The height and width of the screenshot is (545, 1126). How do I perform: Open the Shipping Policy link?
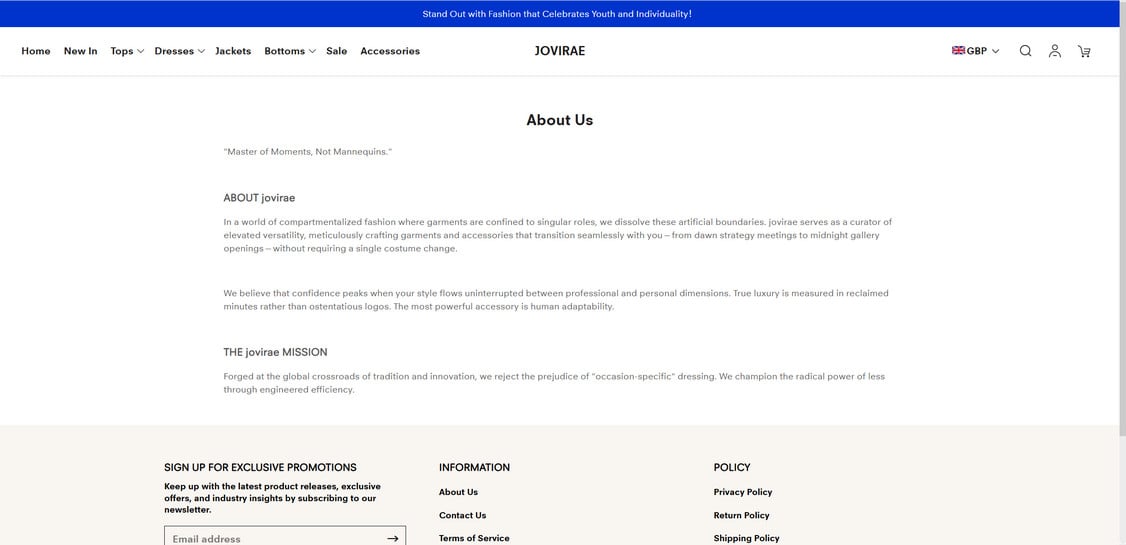[746, 538]
